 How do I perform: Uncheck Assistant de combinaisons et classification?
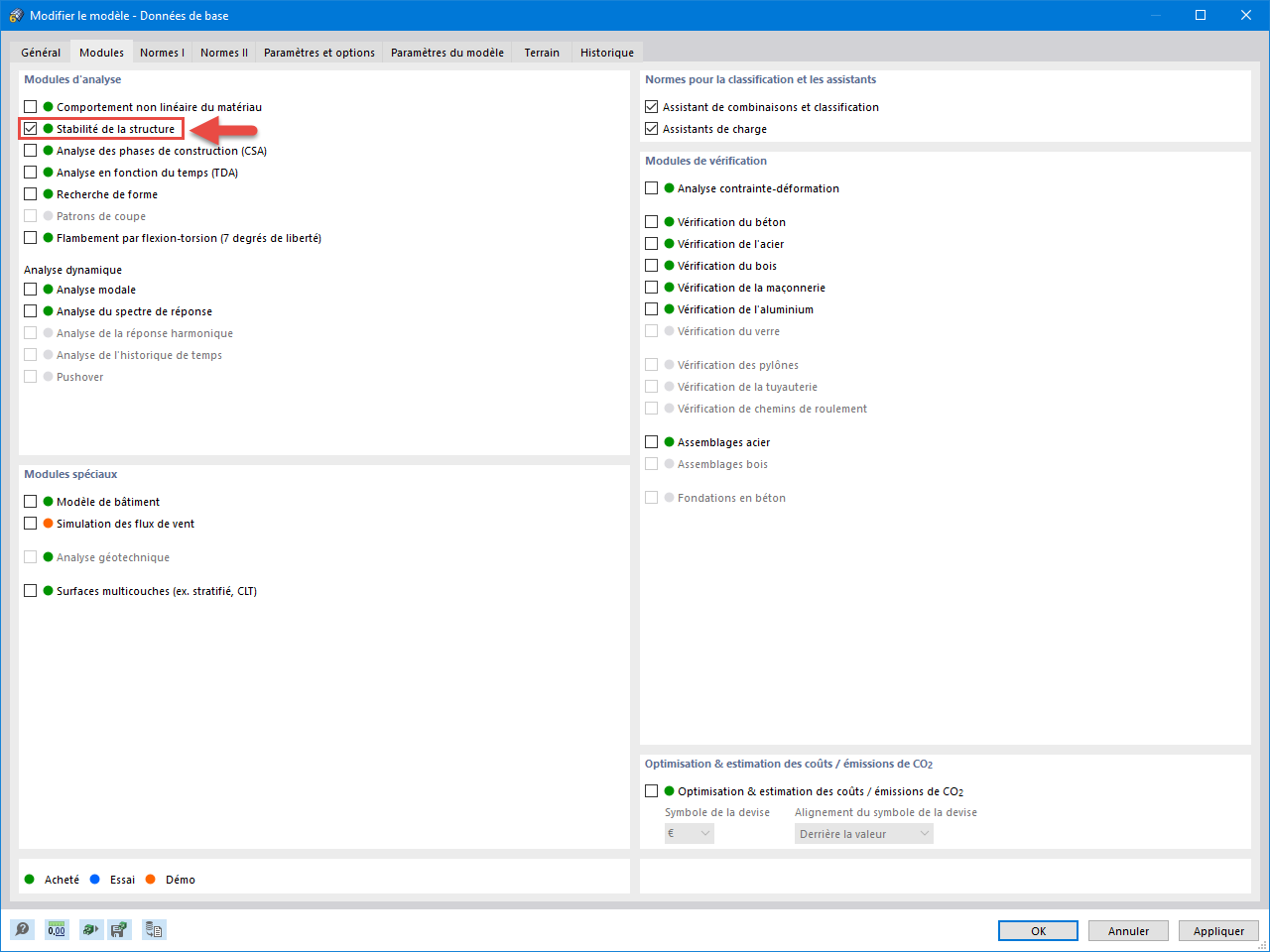[652, 107]
